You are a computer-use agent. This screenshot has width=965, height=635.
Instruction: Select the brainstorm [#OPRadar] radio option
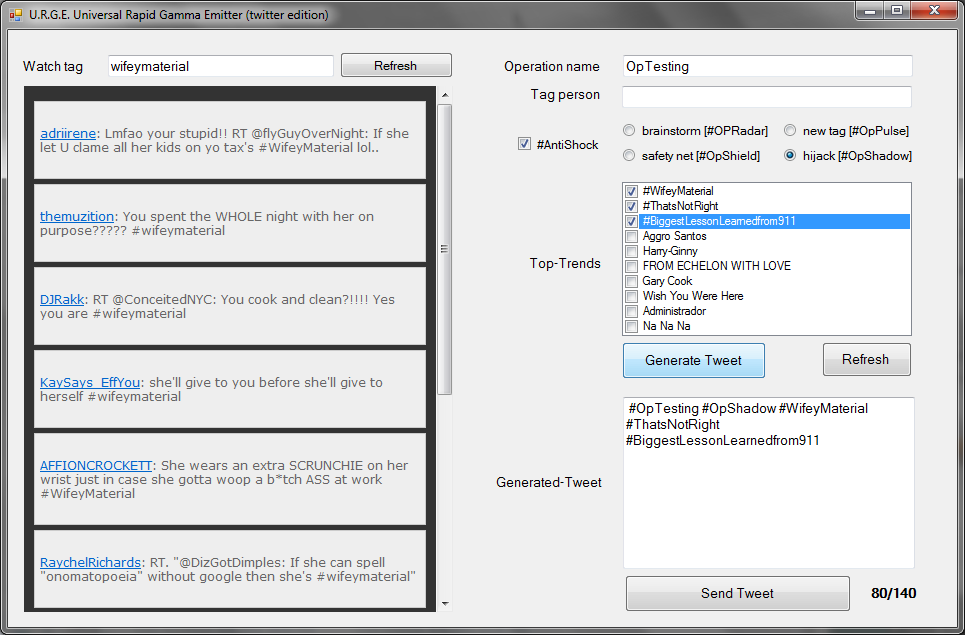pos(629,130)
